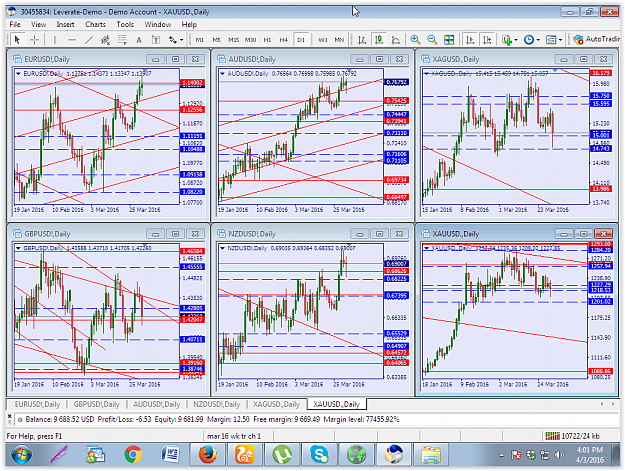Select the Fibonacci retracement tool
The width and height of the screenshot is (625, 471).
coord(122,39)
